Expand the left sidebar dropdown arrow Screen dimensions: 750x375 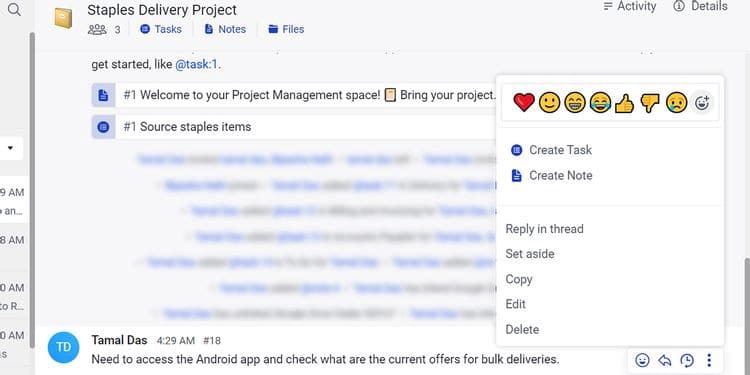pyautogui.click(x=10, y=148)
